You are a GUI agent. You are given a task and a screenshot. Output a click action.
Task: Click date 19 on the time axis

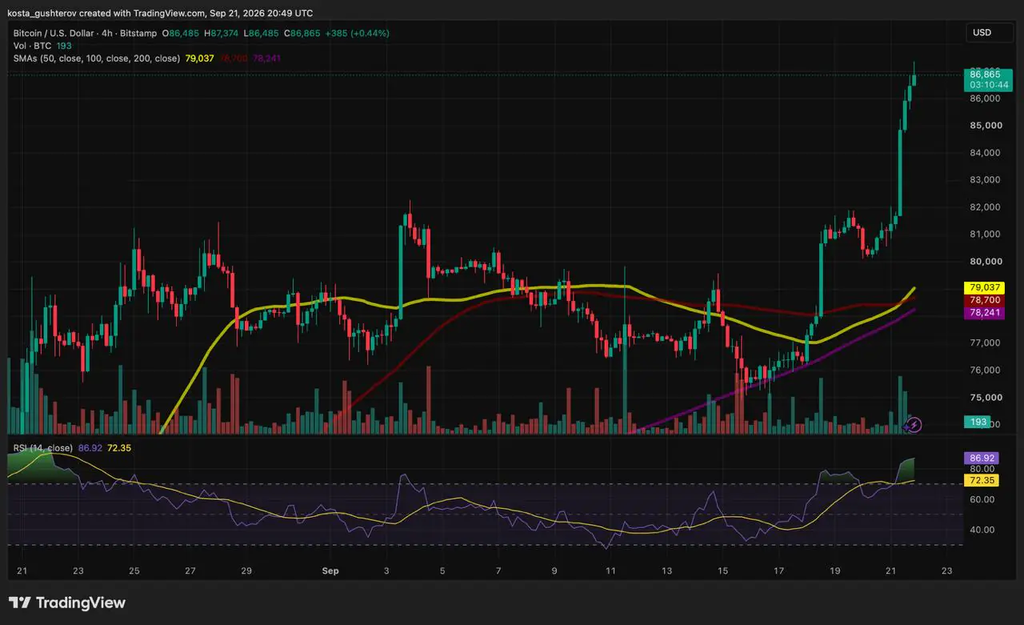835,571
